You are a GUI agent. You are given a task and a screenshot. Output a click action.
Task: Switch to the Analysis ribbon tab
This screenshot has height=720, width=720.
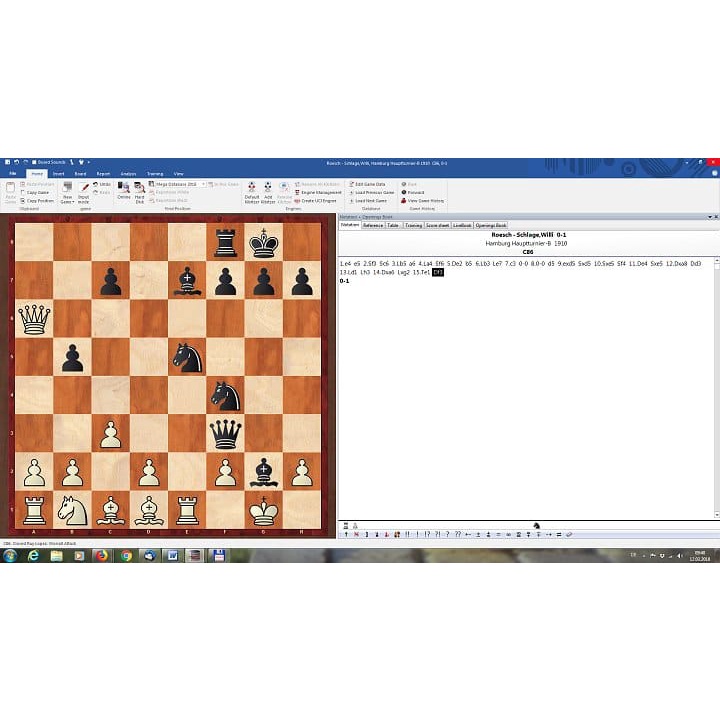(x=128, y=174)
